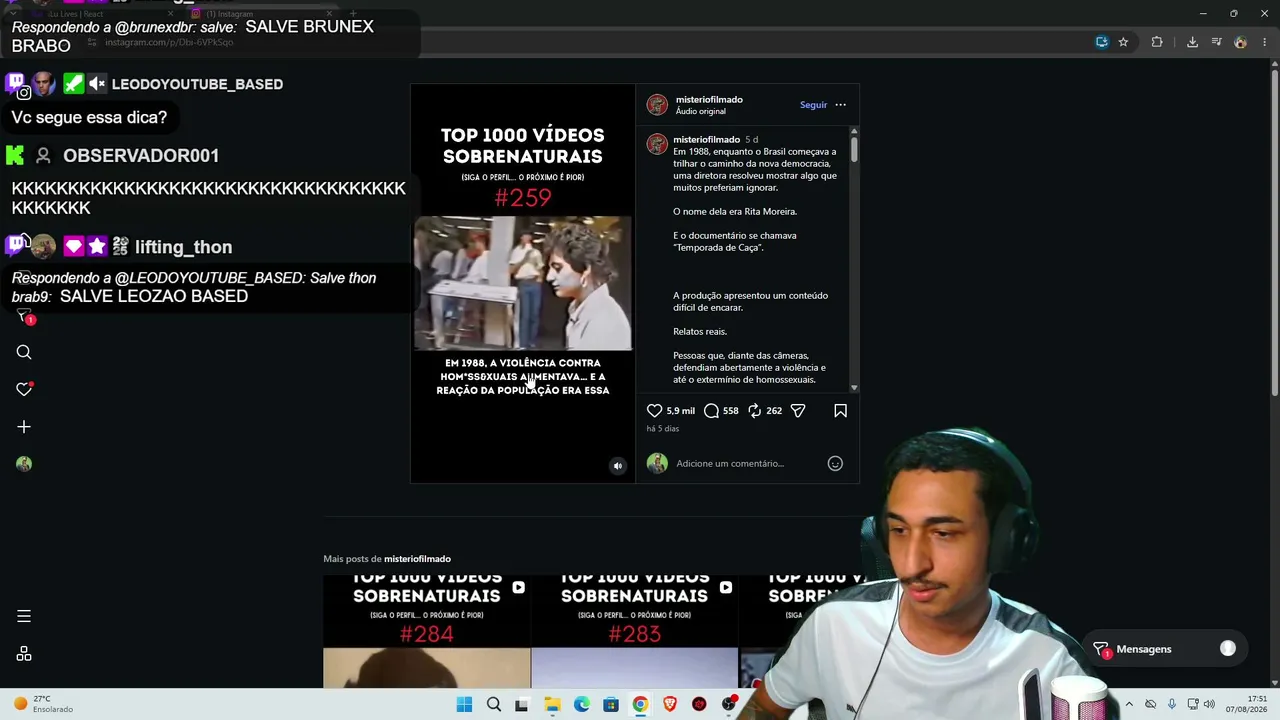Viewport: 1280px width, 720px height.
Task: Open the hamburger More menu in sidebar
Action: click(24, 616)
